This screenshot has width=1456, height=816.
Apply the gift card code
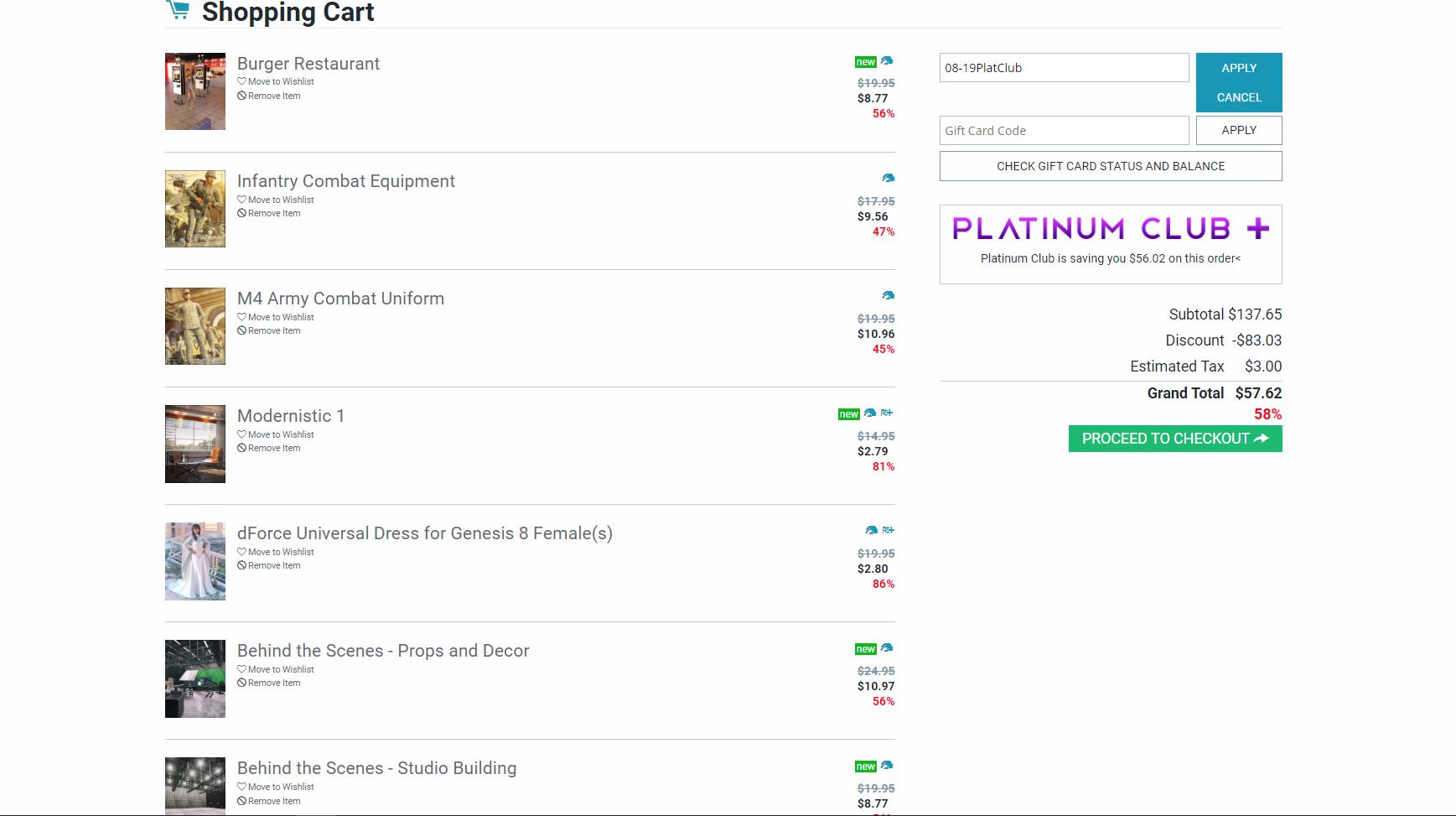coord(1238,131)
